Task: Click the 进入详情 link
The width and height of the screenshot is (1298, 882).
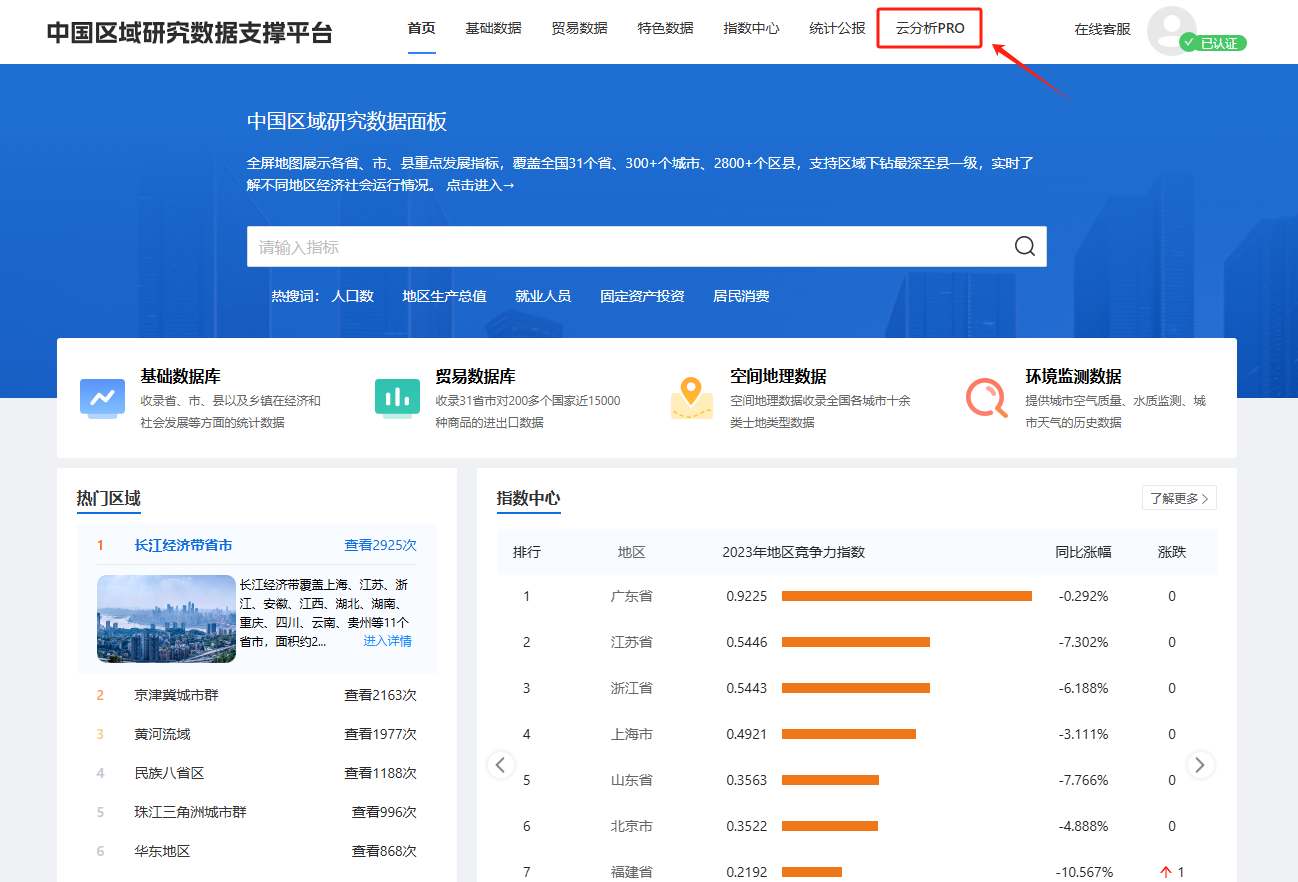Action: click(387, 641)
